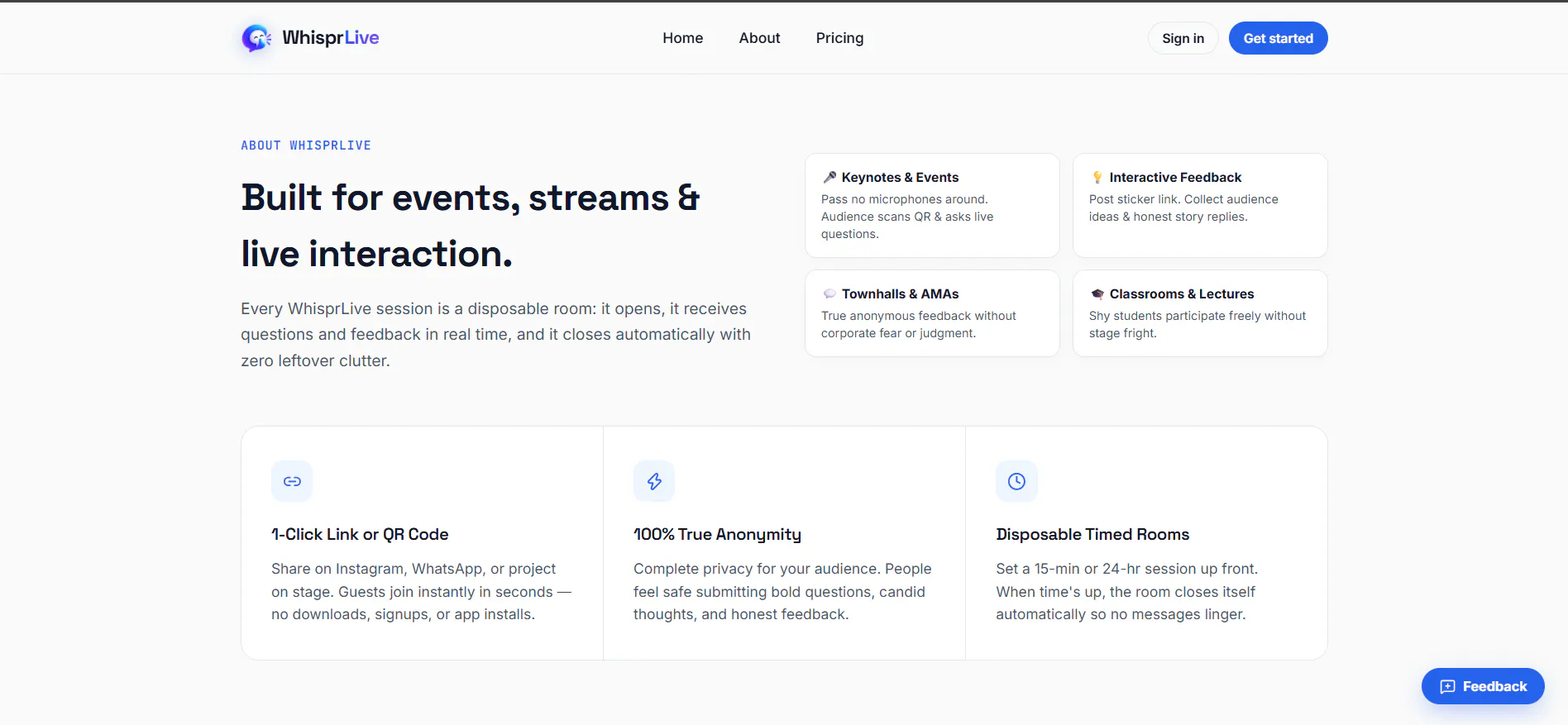Click the WhisprLive brand name
The width and height of the screenshot is (1568, 725).
[330, 38]
